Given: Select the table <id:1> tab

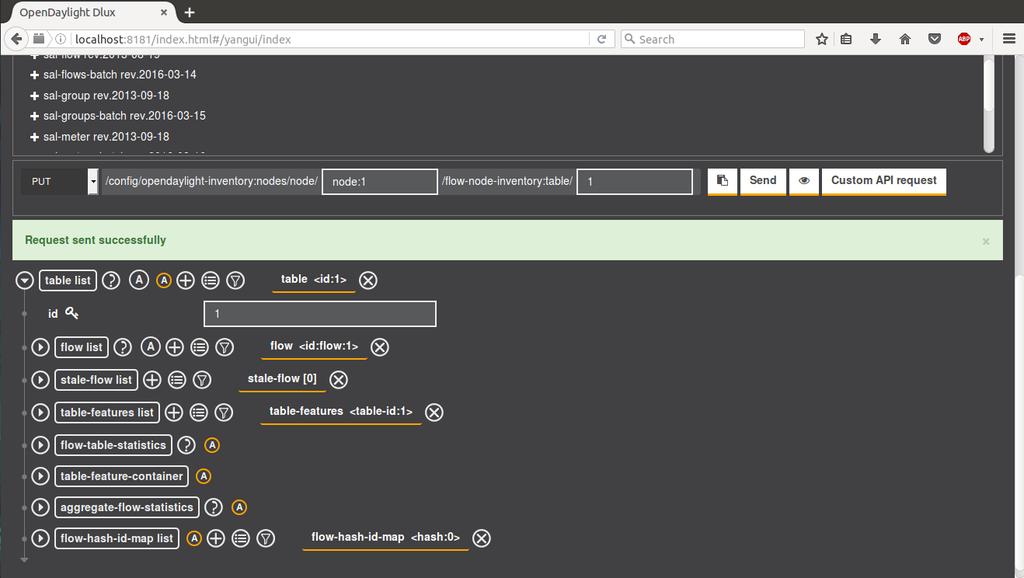Looking at the screenshot, I should (313, 280).
